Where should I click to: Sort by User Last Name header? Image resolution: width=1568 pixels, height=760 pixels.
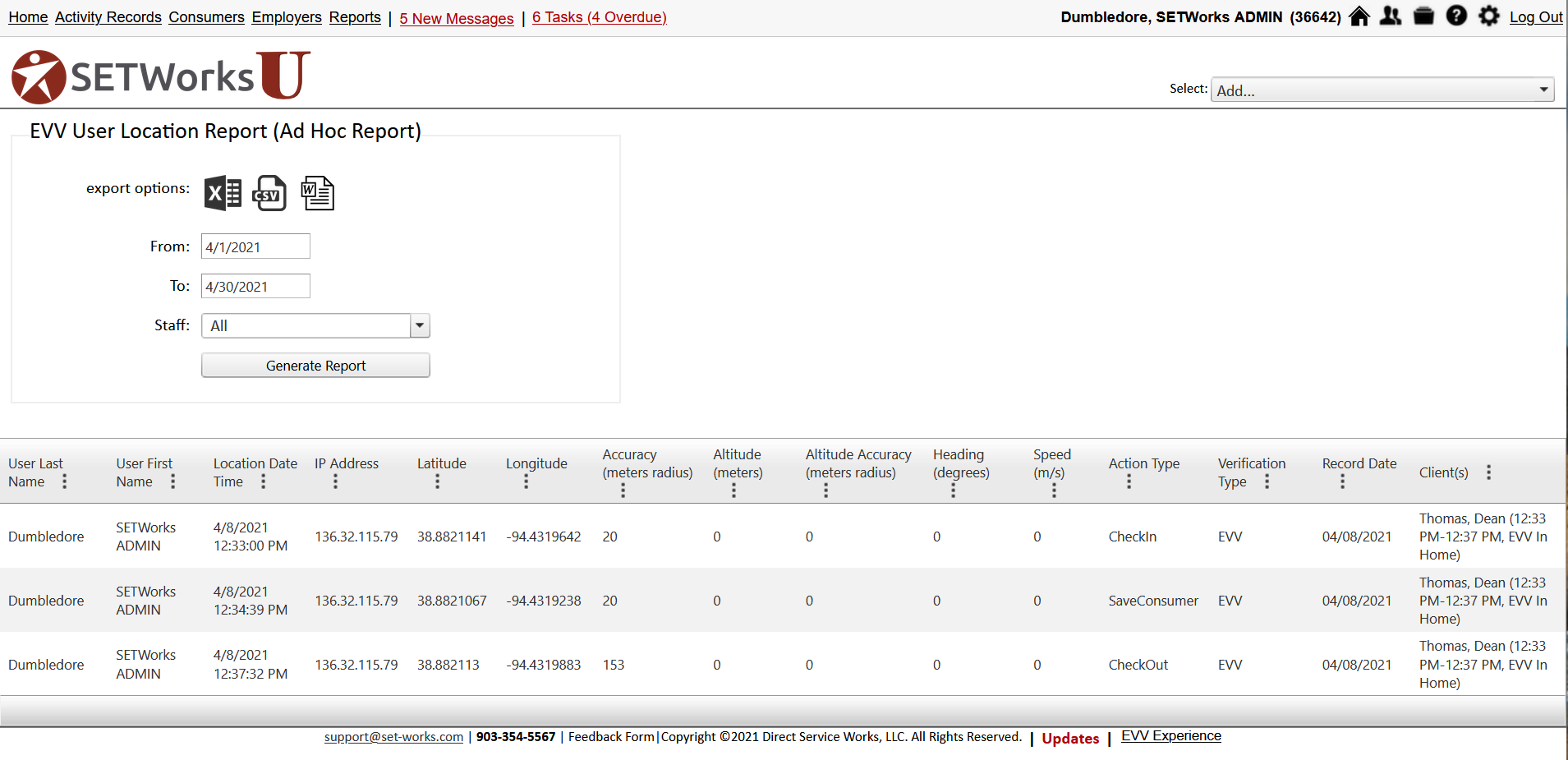(35, 472)
